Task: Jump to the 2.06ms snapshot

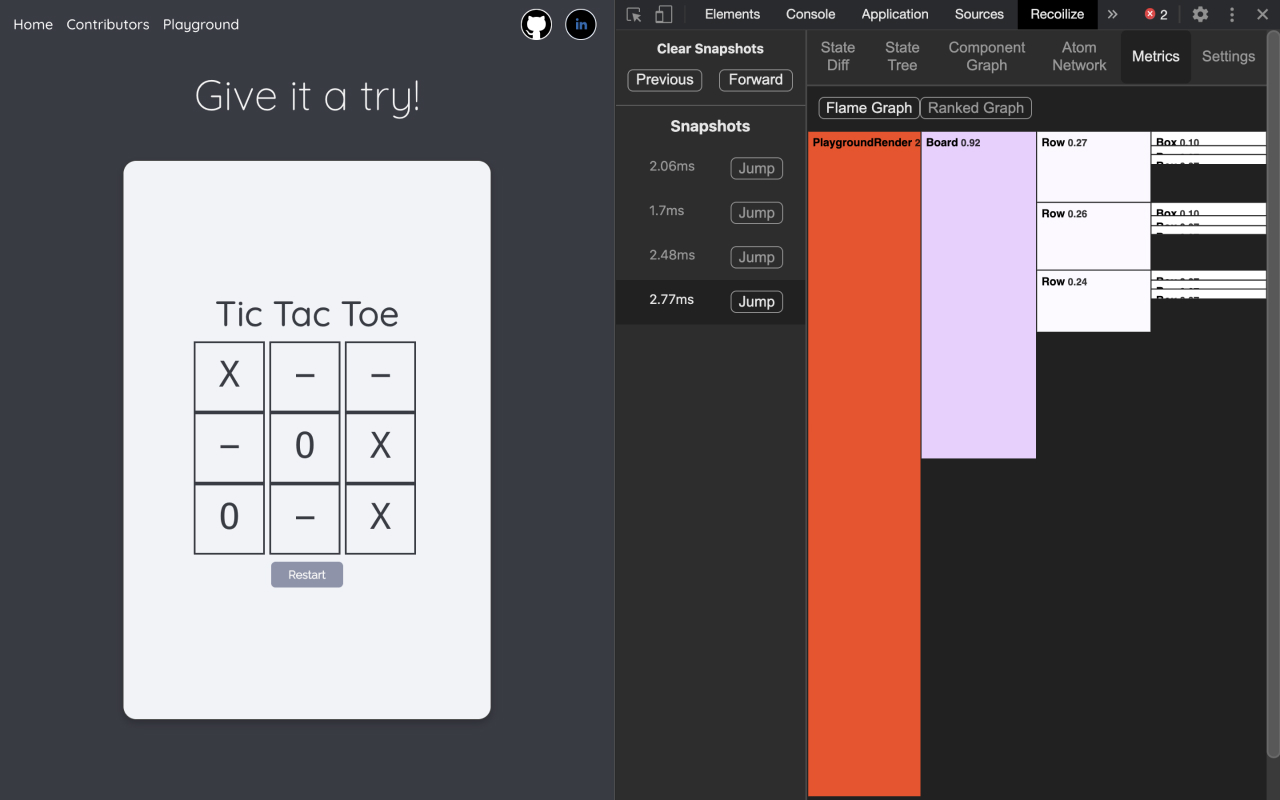Action: pyautogui.click(x=756, y=168)
